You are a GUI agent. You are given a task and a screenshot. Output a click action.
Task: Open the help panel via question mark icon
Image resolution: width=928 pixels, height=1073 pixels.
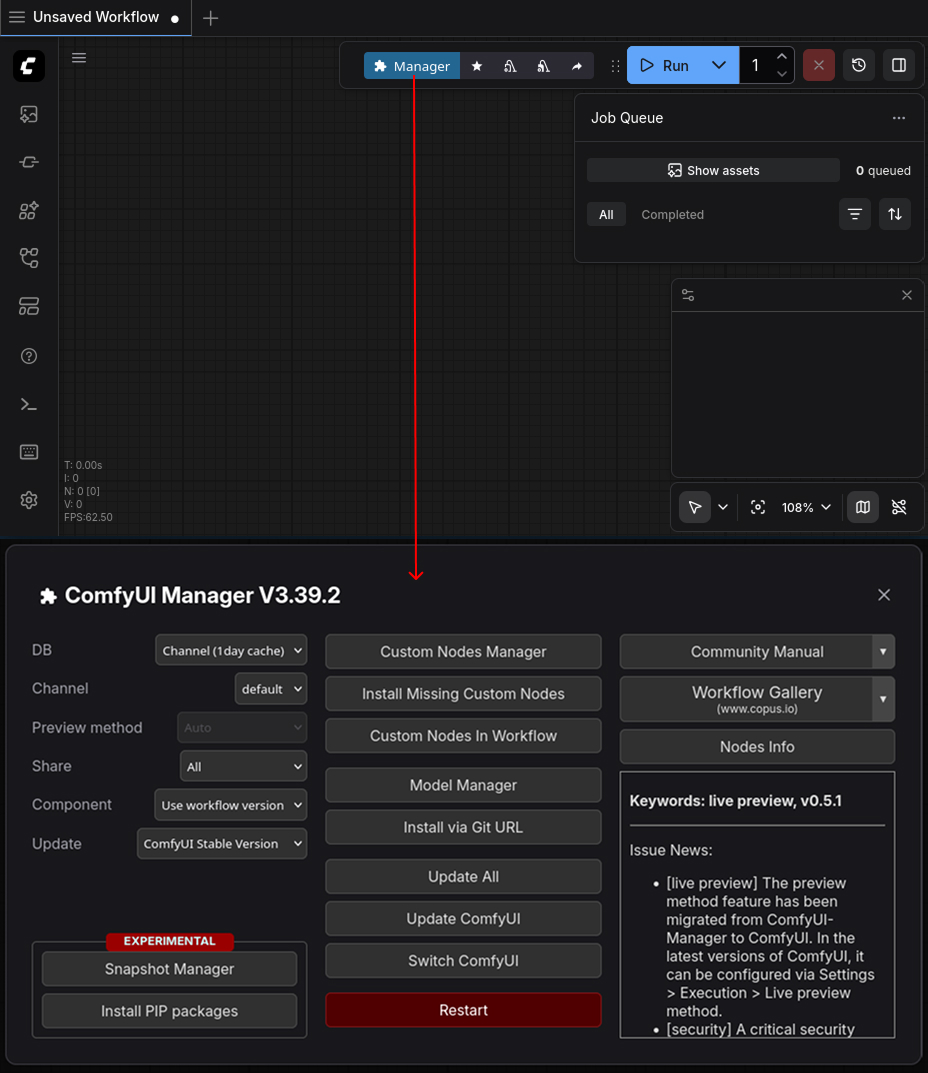tap(29, 356)
